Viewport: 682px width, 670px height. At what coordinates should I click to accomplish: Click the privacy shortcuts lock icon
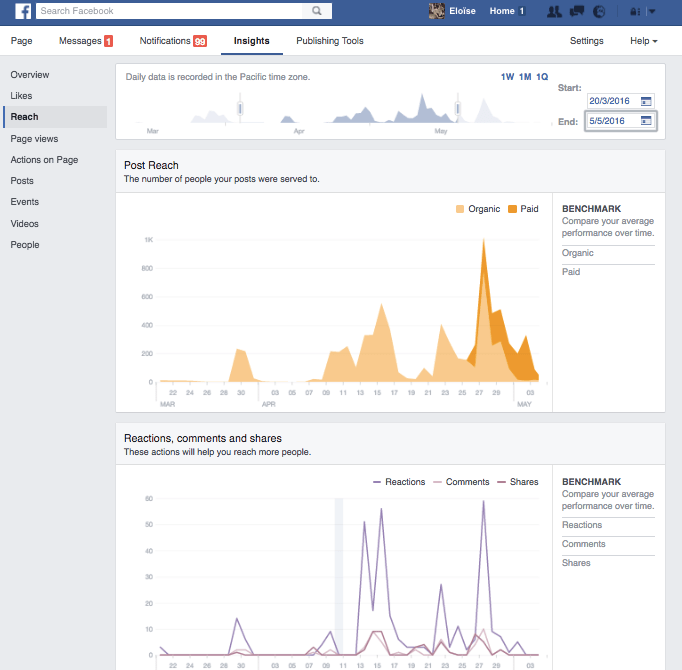(634, 12)
